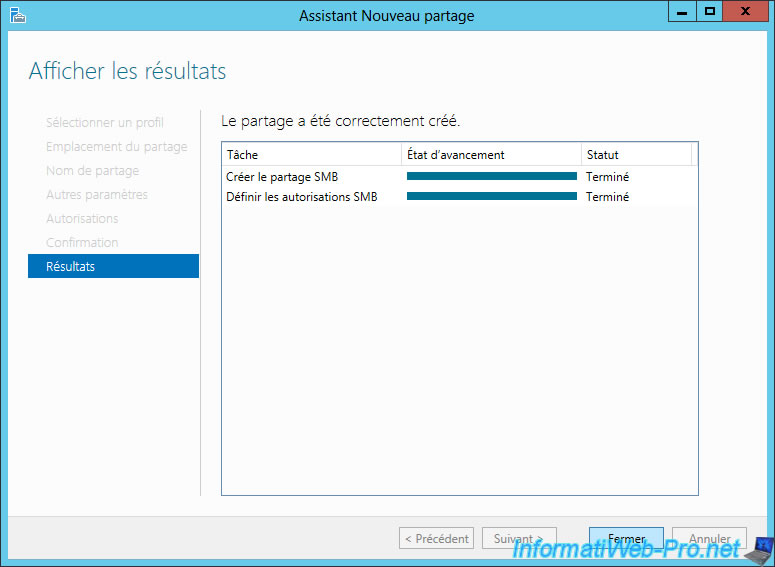Click the < Précédent button
This screenshot has height=567, width=775.
[436, 538]
